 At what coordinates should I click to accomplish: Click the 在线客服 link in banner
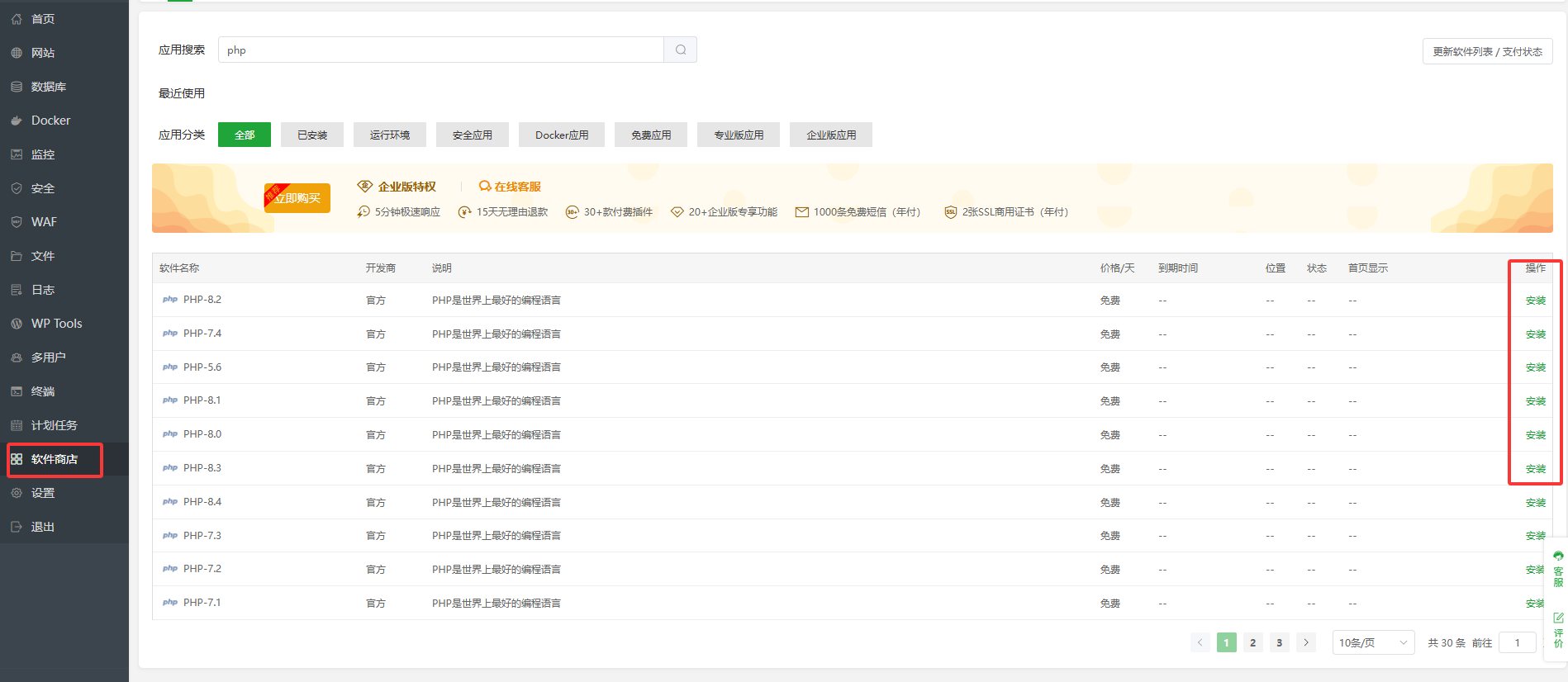click(517, 187)
